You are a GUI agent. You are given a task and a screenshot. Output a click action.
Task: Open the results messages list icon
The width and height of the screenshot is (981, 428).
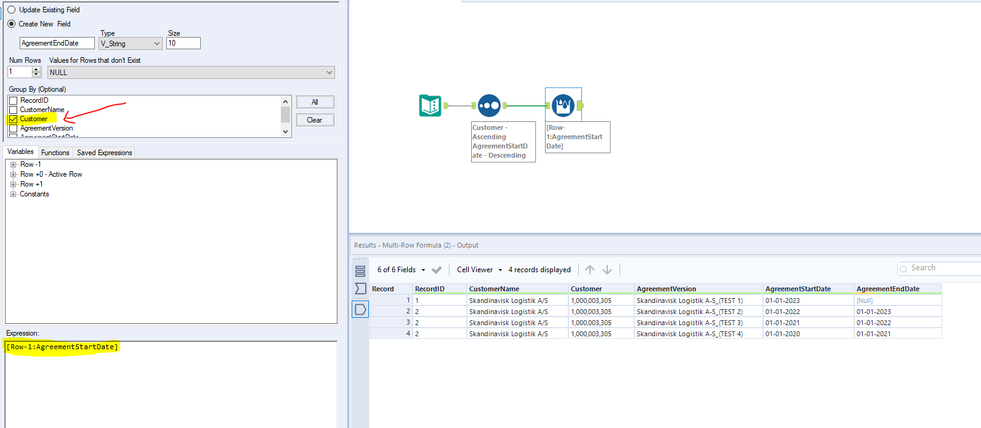(x=360, y=271)
